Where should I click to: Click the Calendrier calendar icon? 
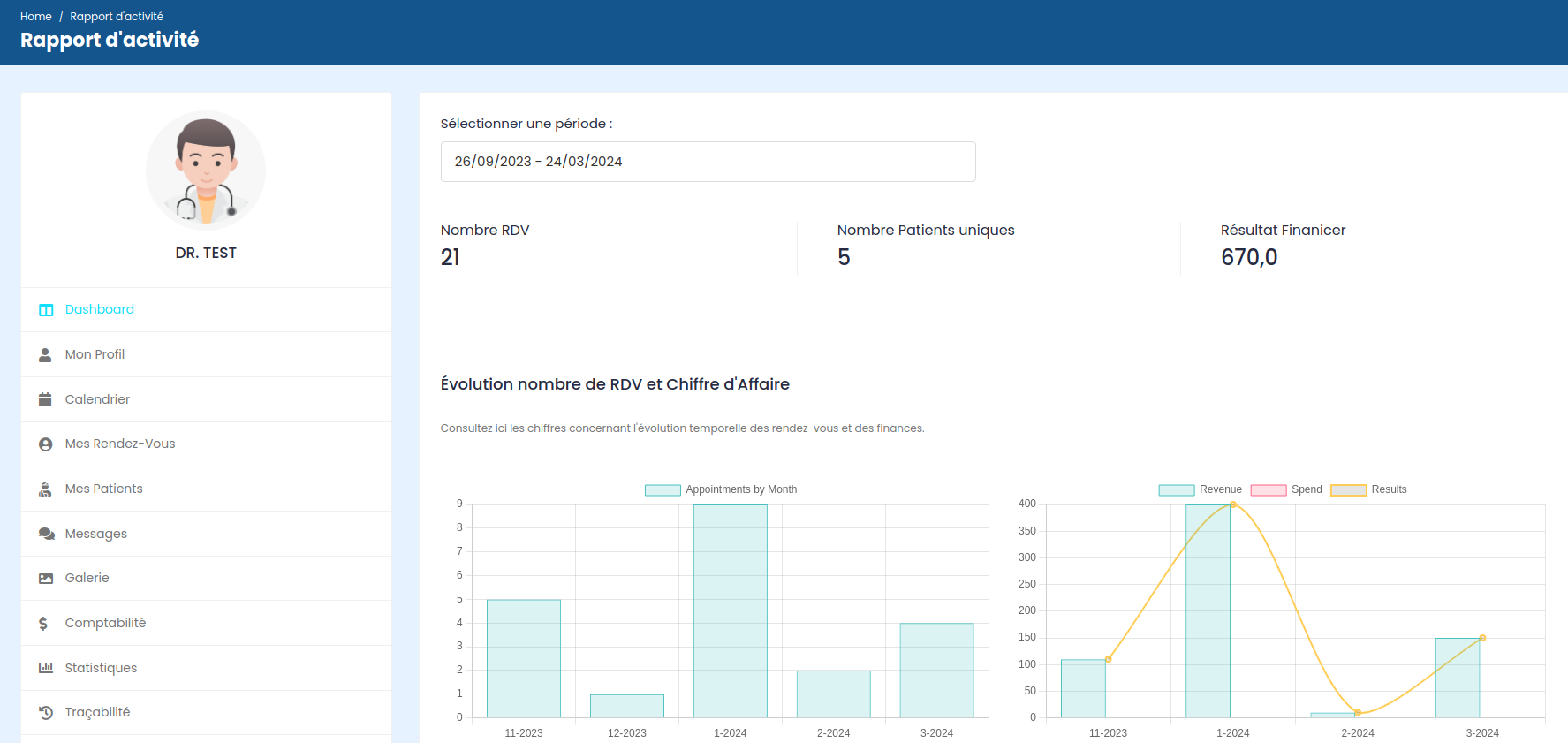45,399
